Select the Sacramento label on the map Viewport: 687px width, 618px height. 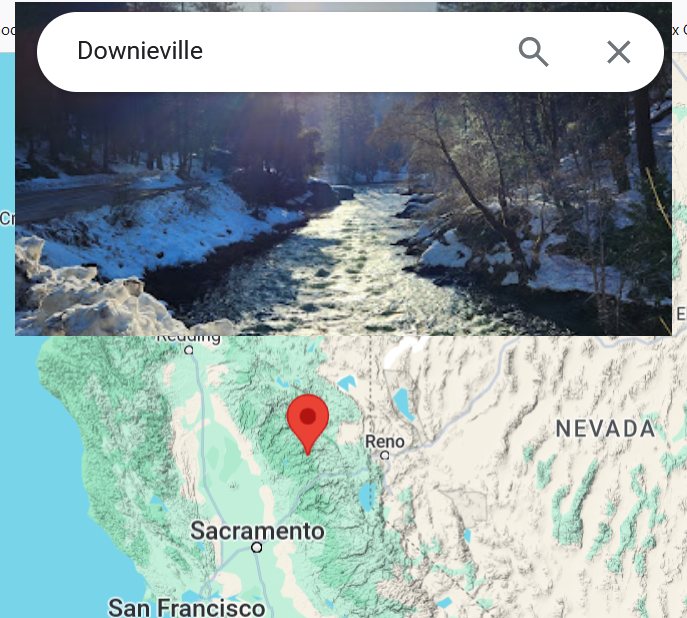point(257,531)
